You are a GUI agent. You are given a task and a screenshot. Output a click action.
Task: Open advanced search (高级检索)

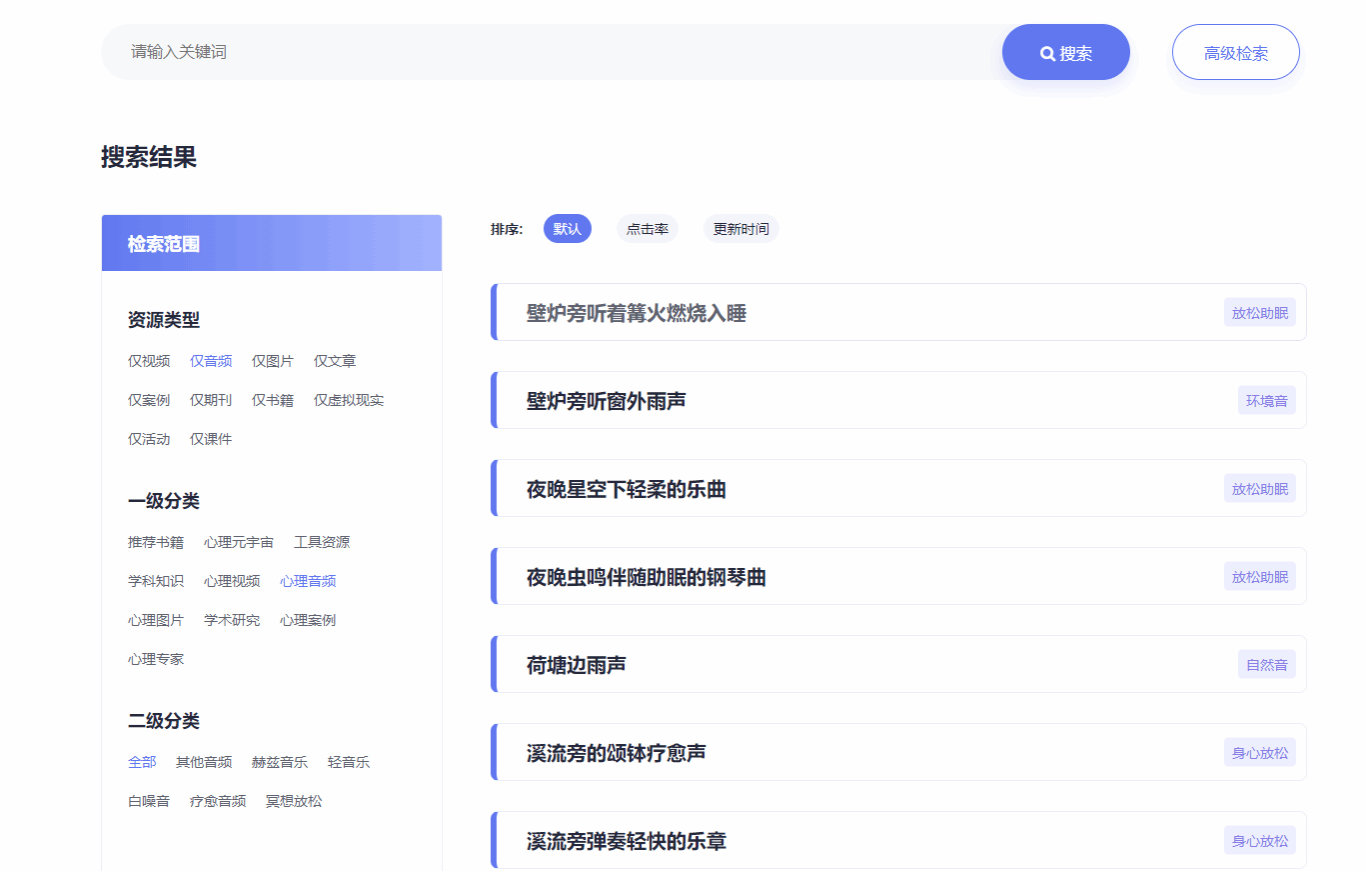point(1235,53)
